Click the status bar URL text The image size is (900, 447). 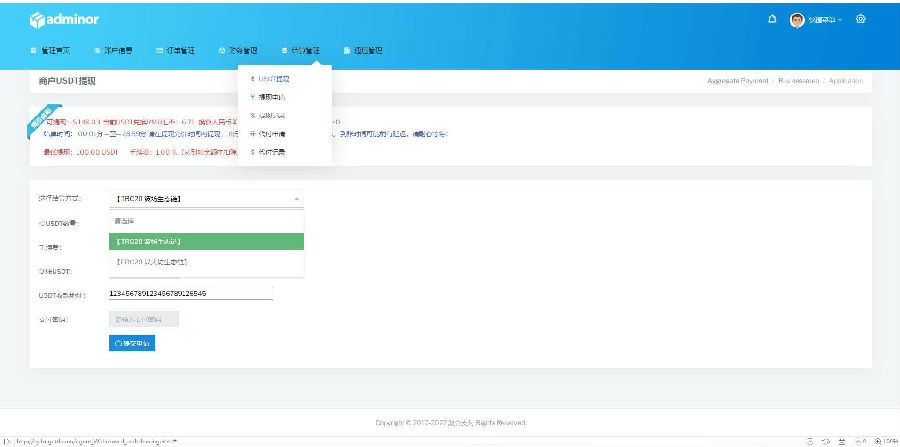96,441
